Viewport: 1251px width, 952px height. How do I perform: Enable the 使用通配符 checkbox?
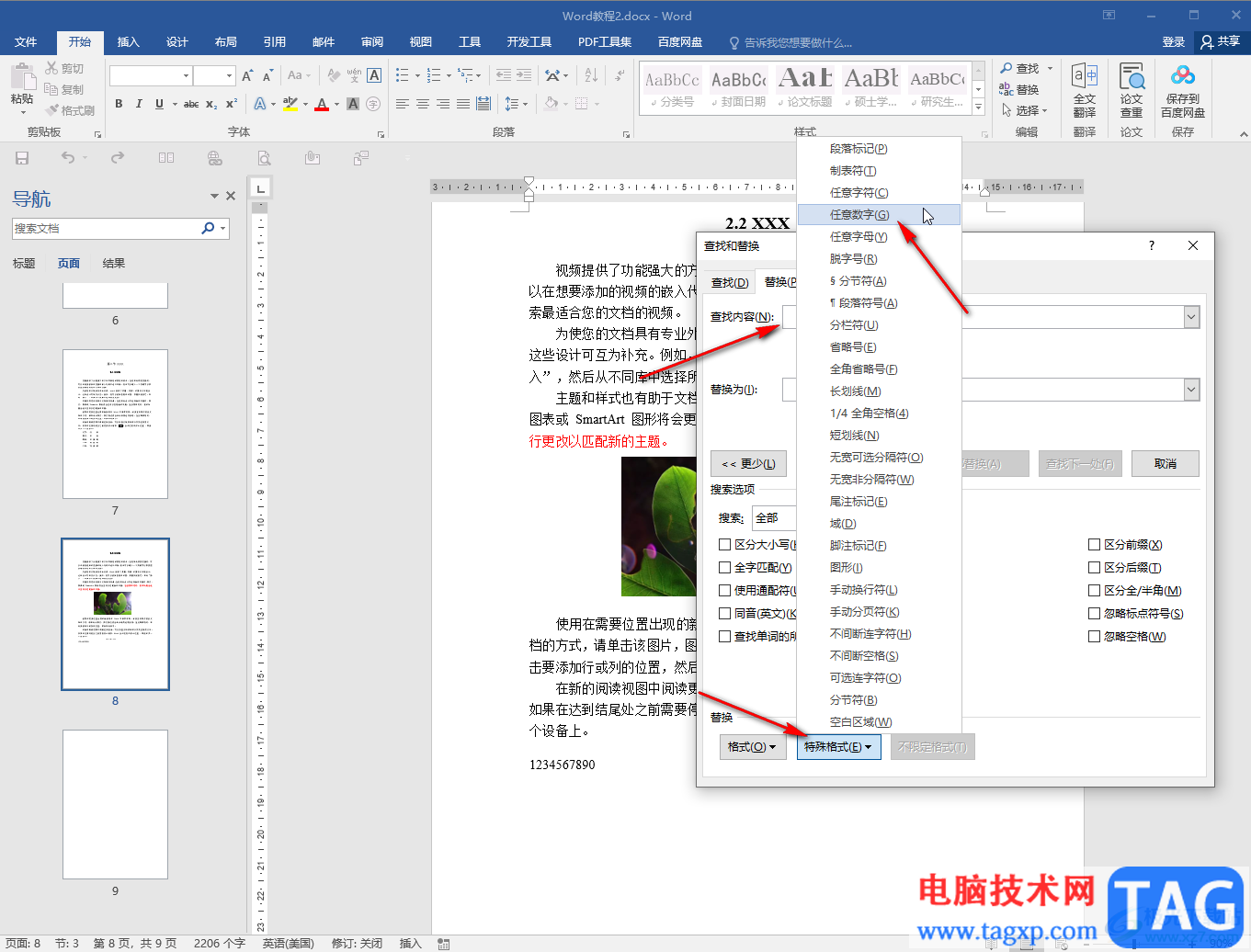pos(725,591)
